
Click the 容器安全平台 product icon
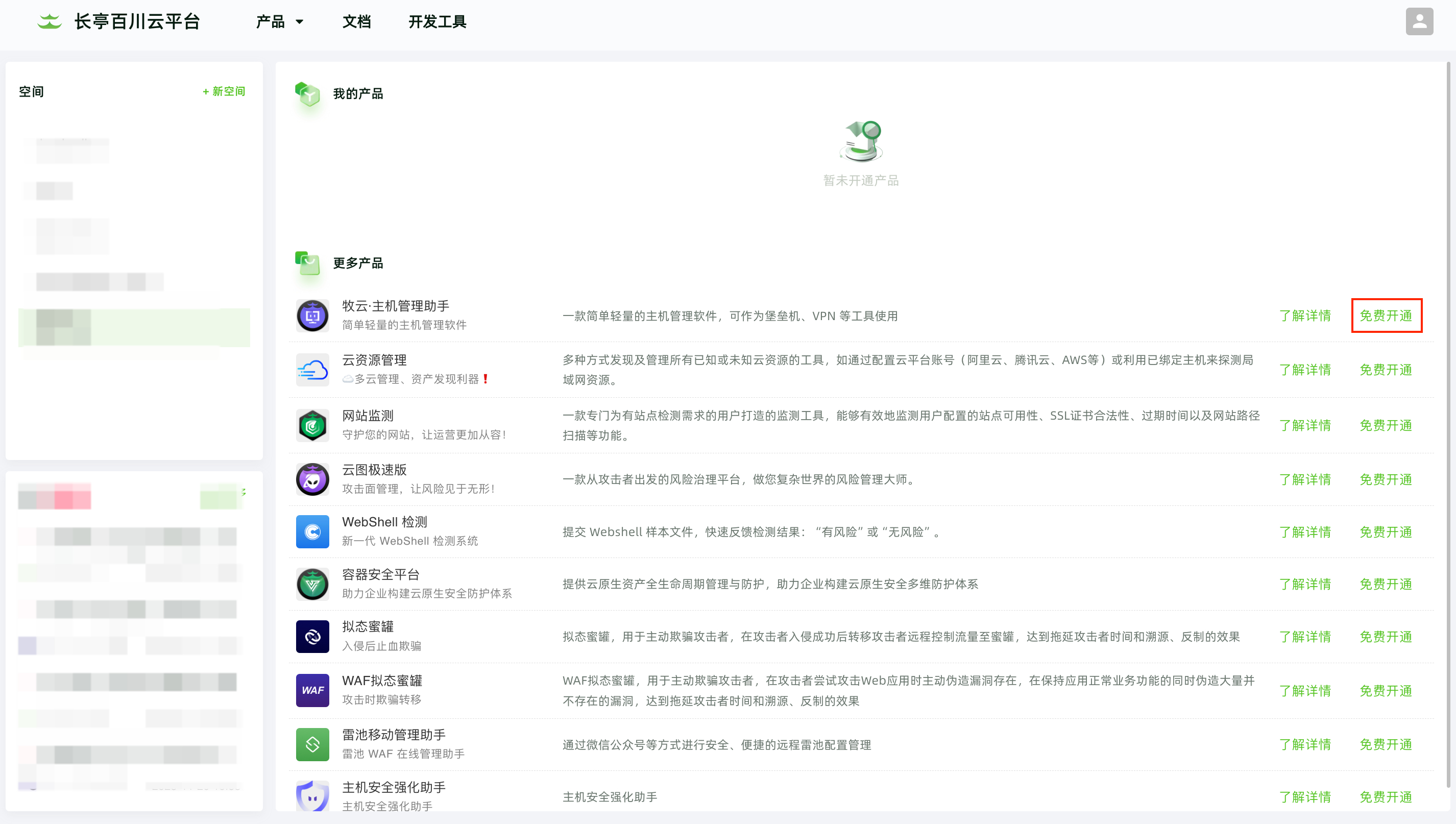(x=312, y=584)
